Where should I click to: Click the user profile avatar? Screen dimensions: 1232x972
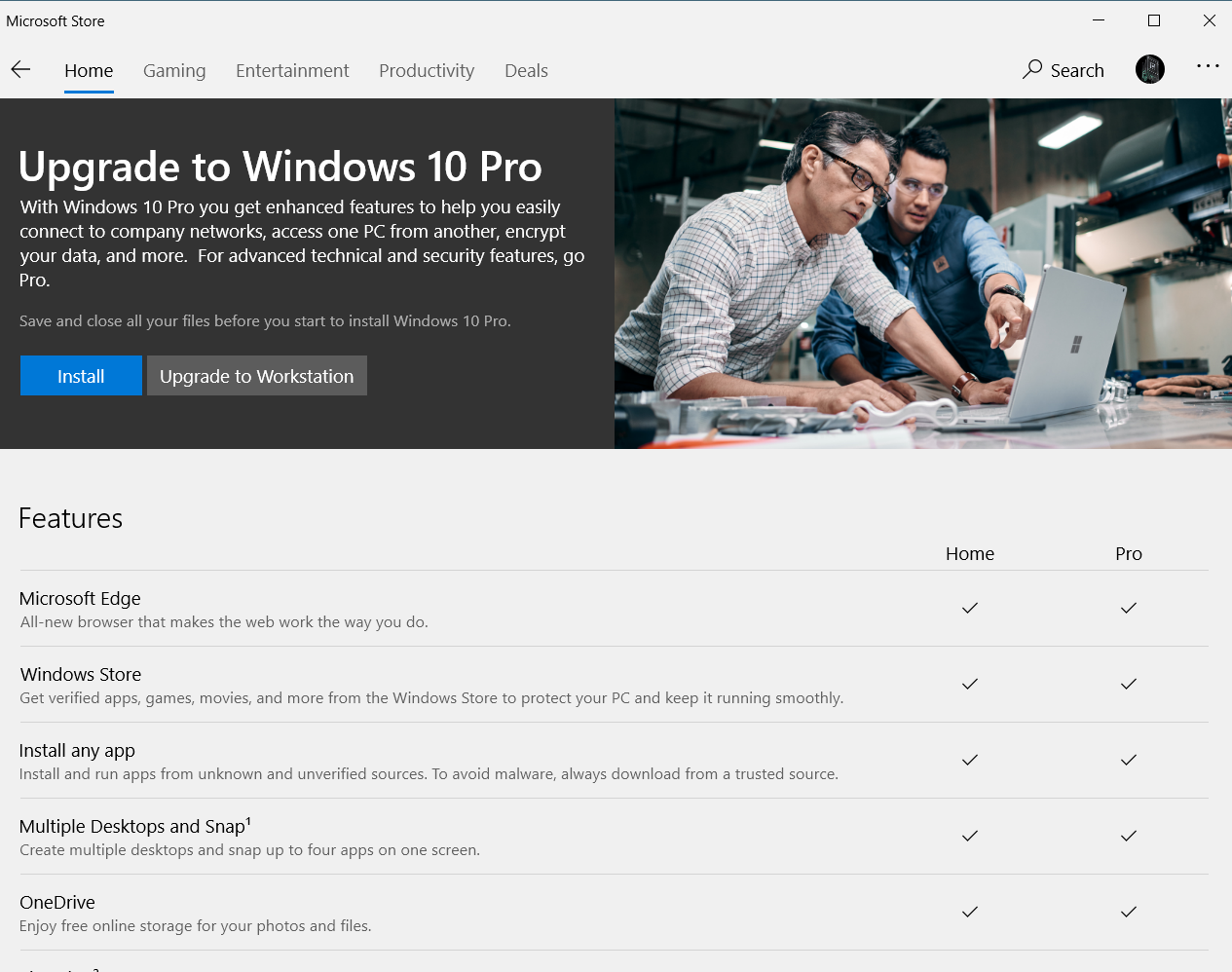point(1149,69)
